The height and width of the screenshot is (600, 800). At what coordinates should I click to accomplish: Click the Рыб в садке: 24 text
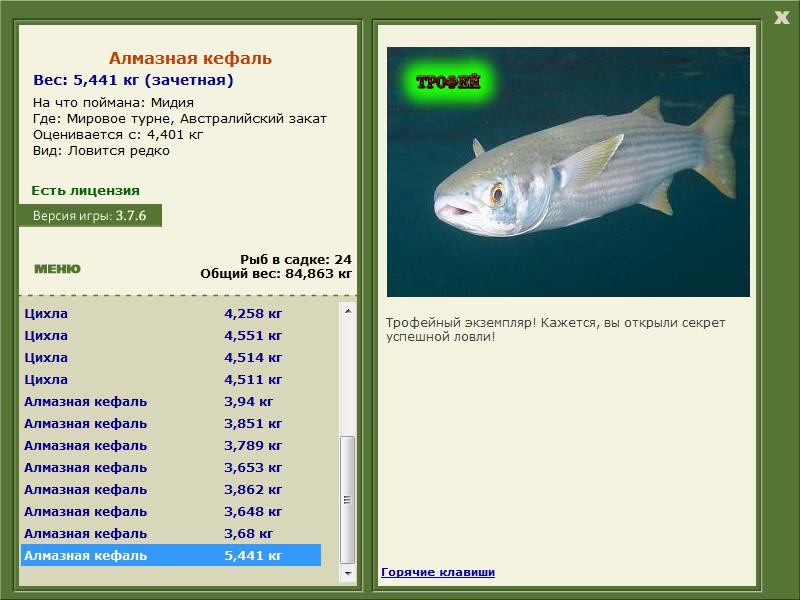(296, 259)
